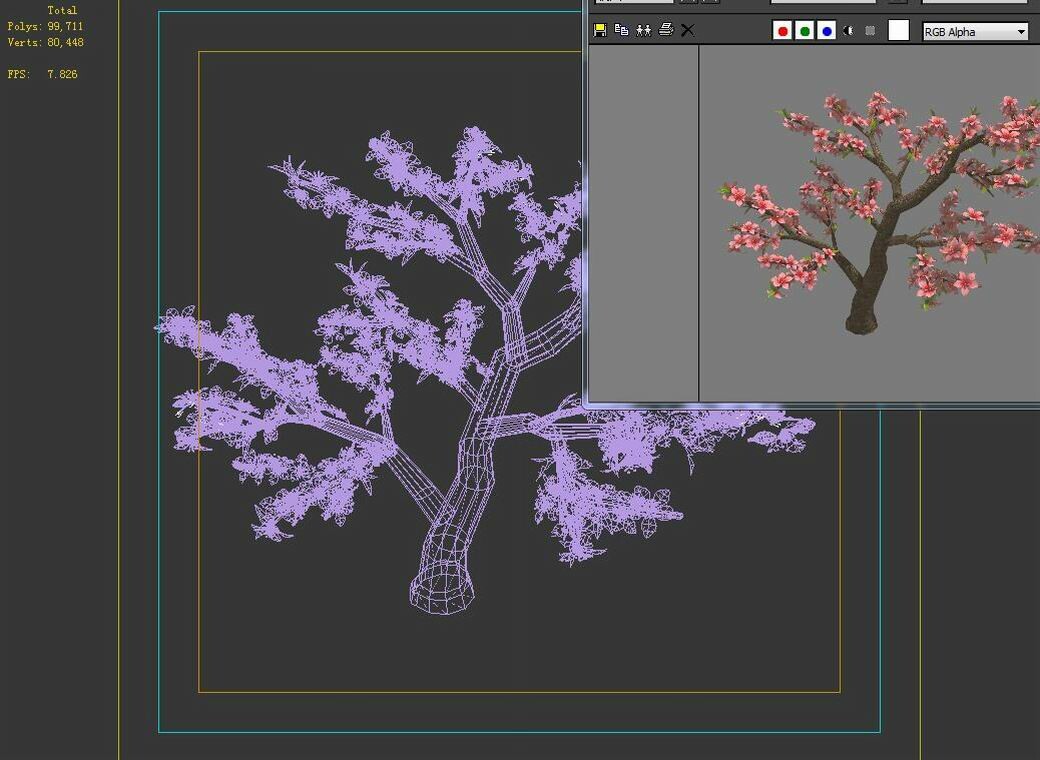Click the Polys count statistic
The height and width of the screenshot is (760, 1040).
(47, 26)
